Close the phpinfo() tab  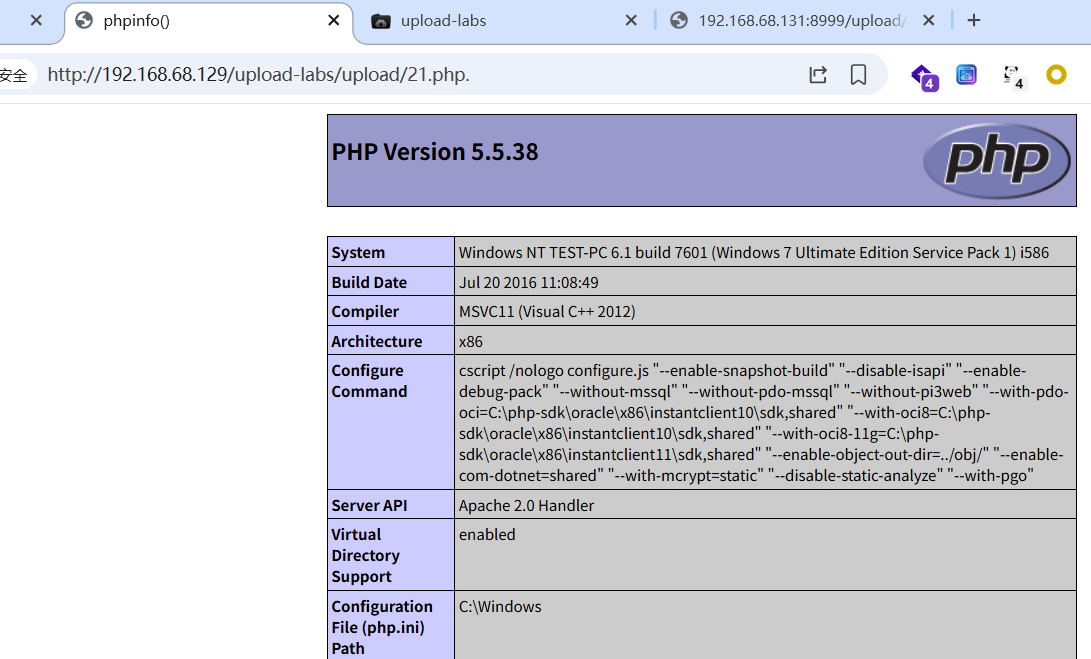[334, 21]
